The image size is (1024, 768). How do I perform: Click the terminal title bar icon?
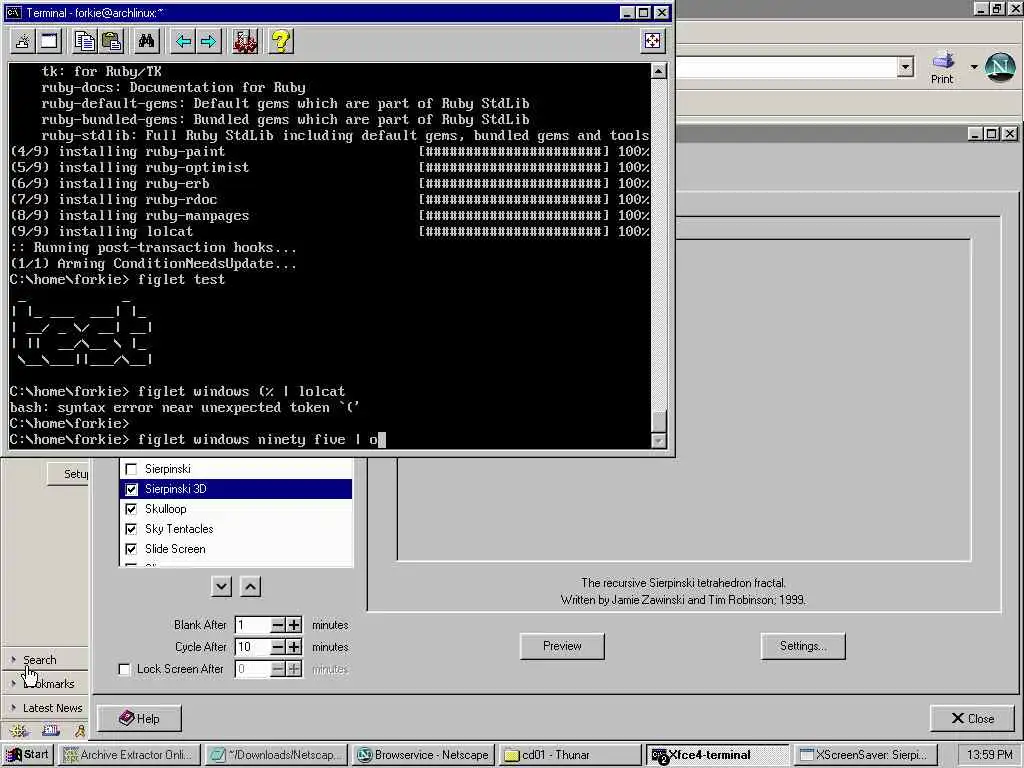coord(14,12)
